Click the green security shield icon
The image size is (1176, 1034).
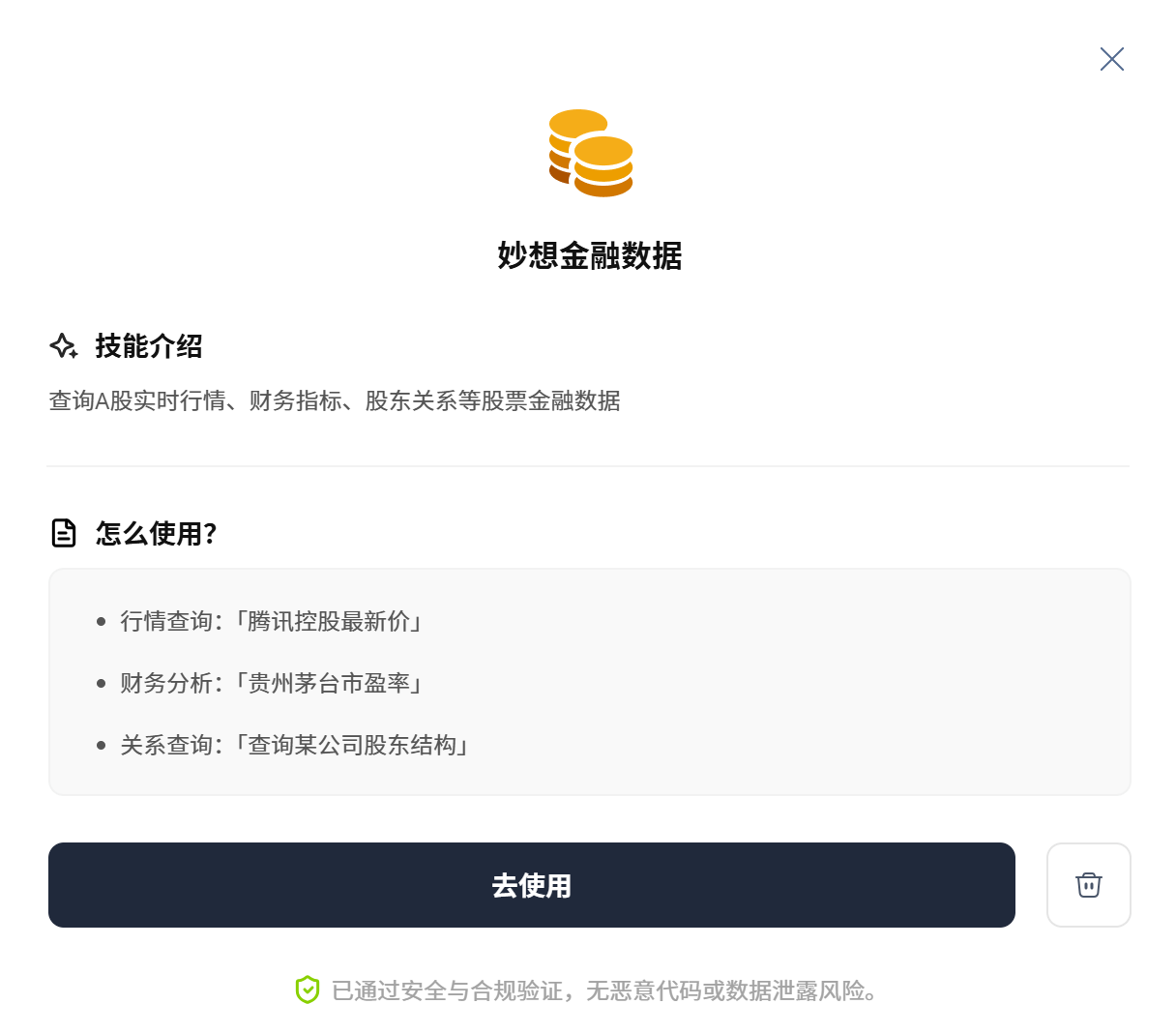308,990
